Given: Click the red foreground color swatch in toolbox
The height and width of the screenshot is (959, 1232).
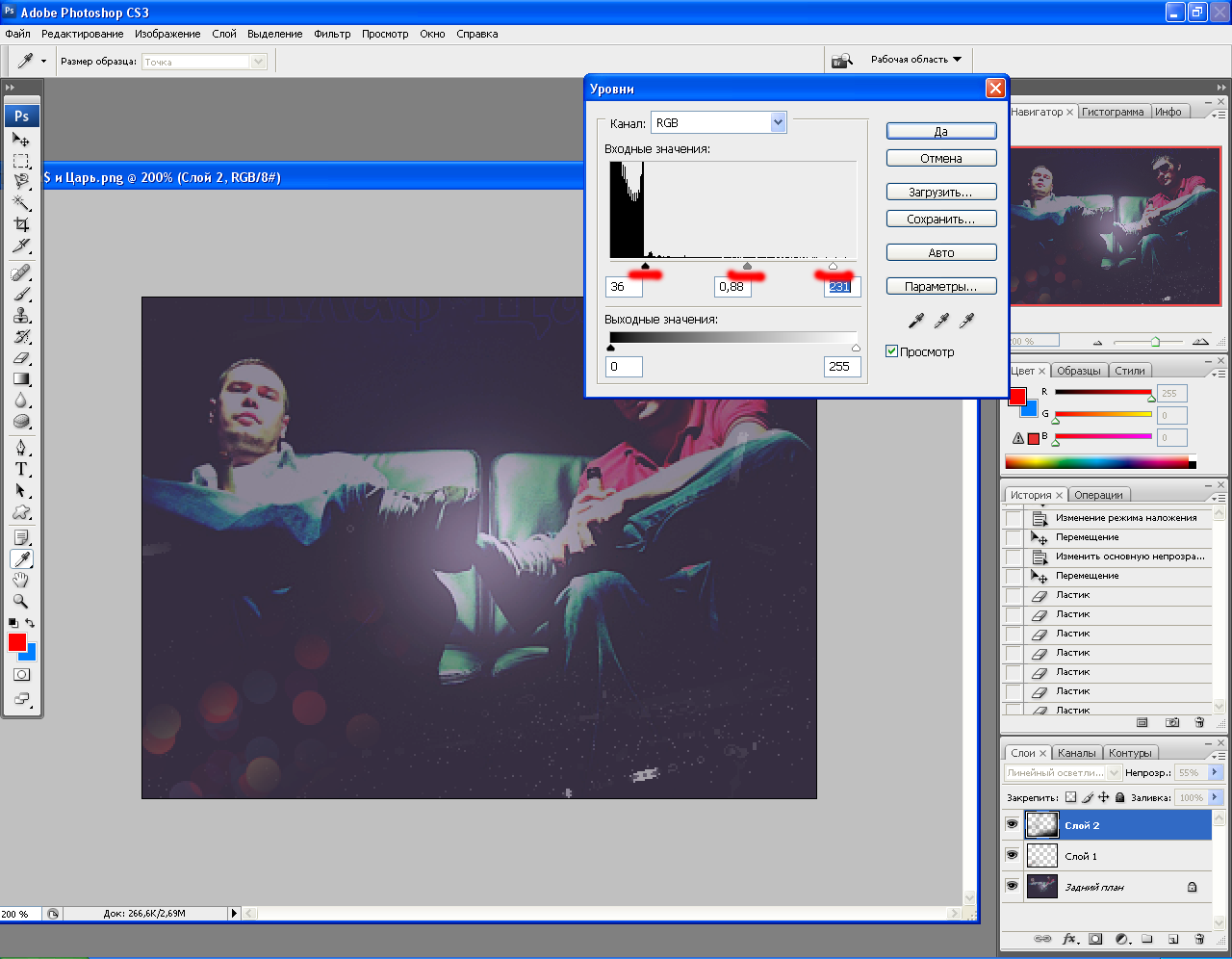Looking at the screenshot, I should click(x=16, y=642).
